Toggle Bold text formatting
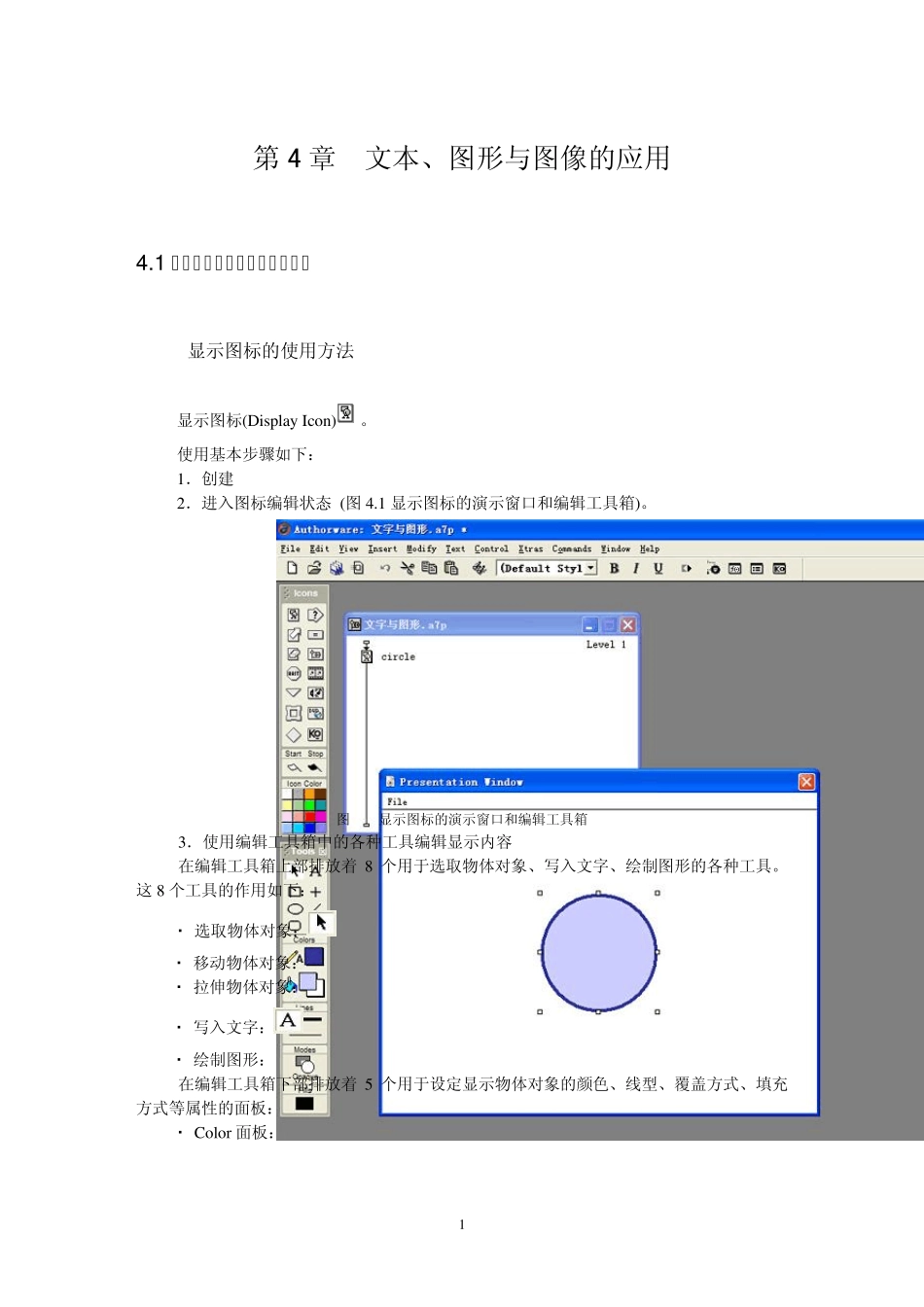Viewport: 924px width, 1307px height. point(614,568)
